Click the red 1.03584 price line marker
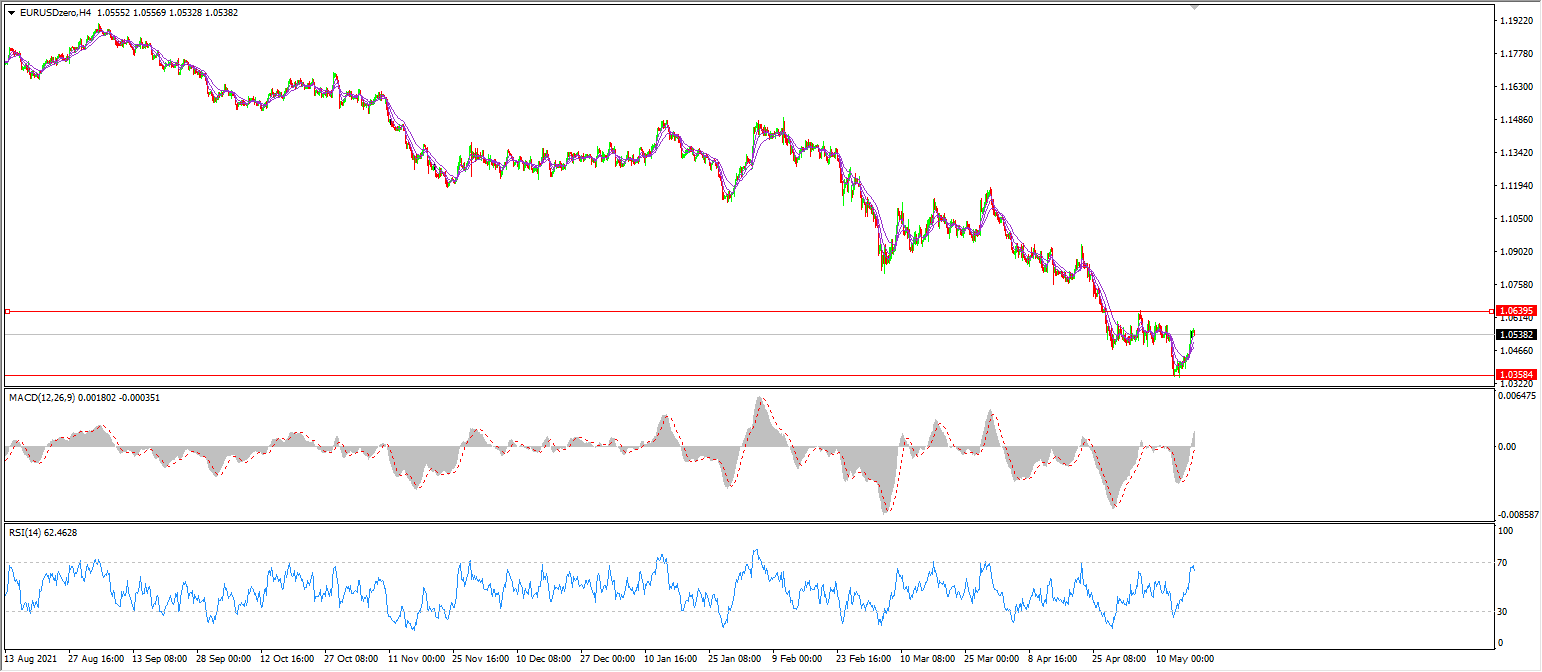 tap(1516, 375)
